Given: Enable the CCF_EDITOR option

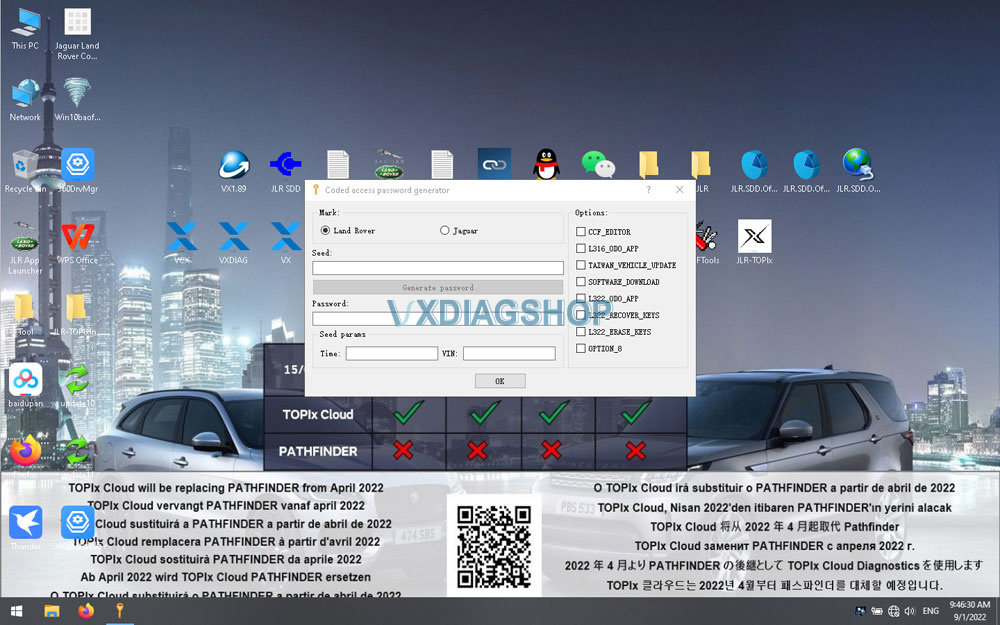Looking at the screenshot, I should coord(580,232).
